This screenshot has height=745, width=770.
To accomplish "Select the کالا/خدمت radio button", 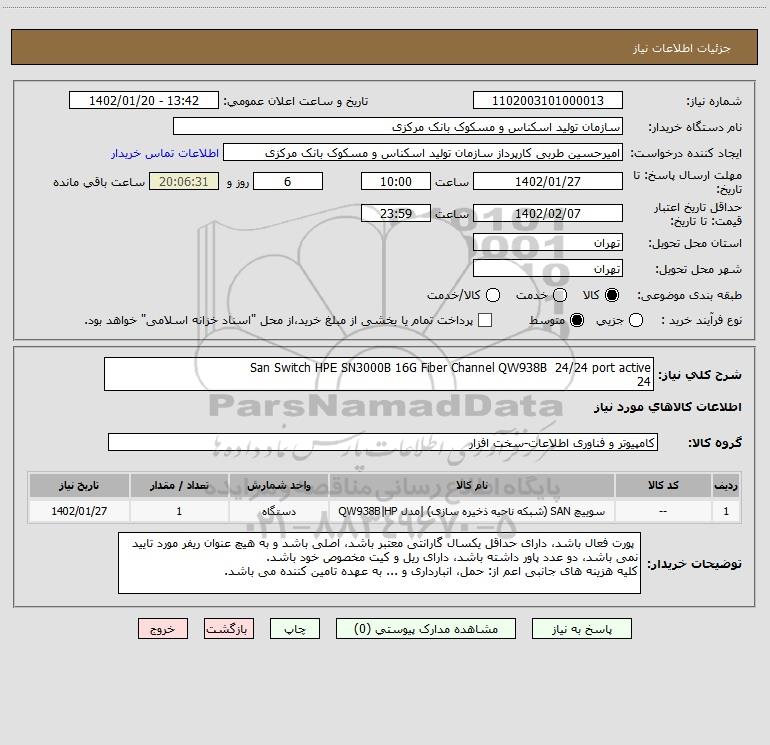I will [493, 295].
